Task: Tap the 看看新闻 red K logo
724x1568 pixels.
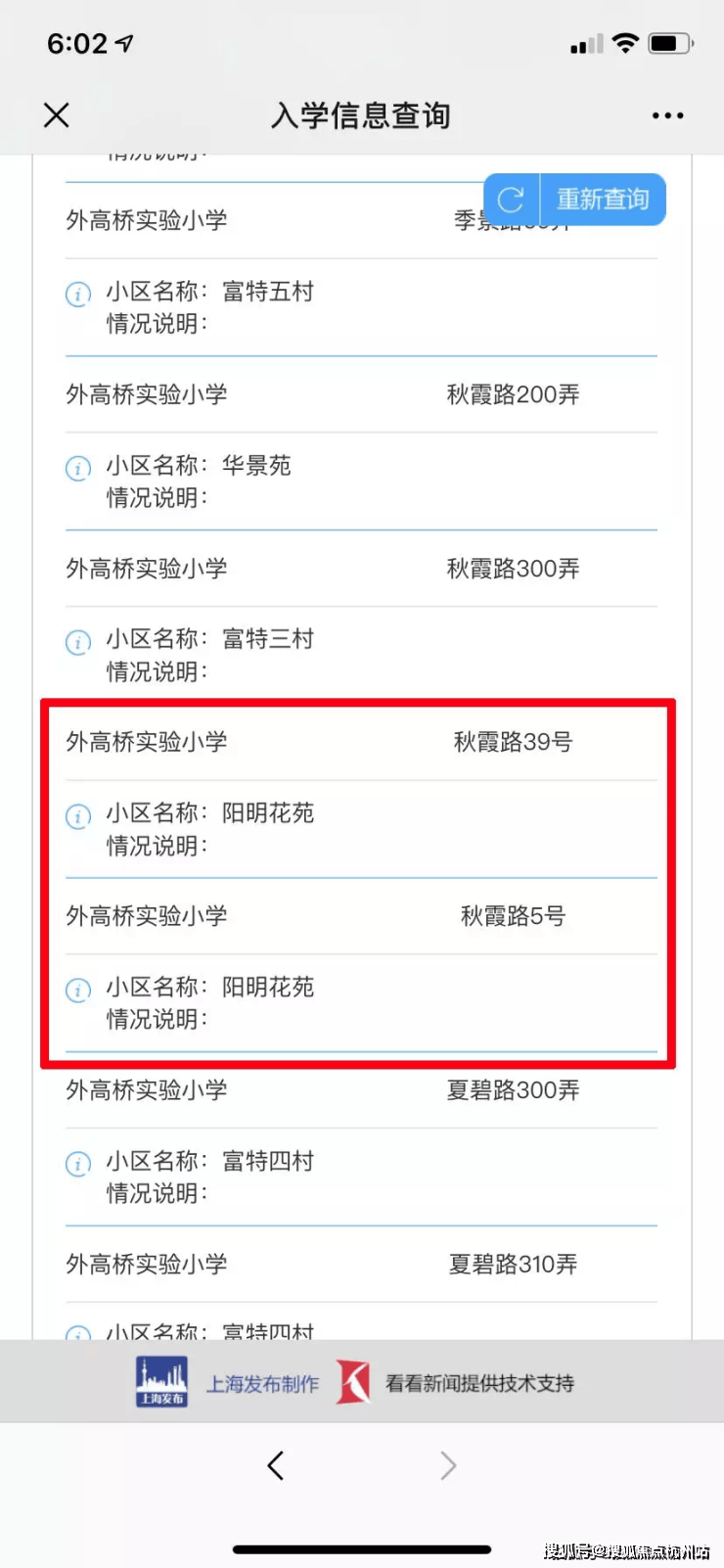Action: (353, 1382)
